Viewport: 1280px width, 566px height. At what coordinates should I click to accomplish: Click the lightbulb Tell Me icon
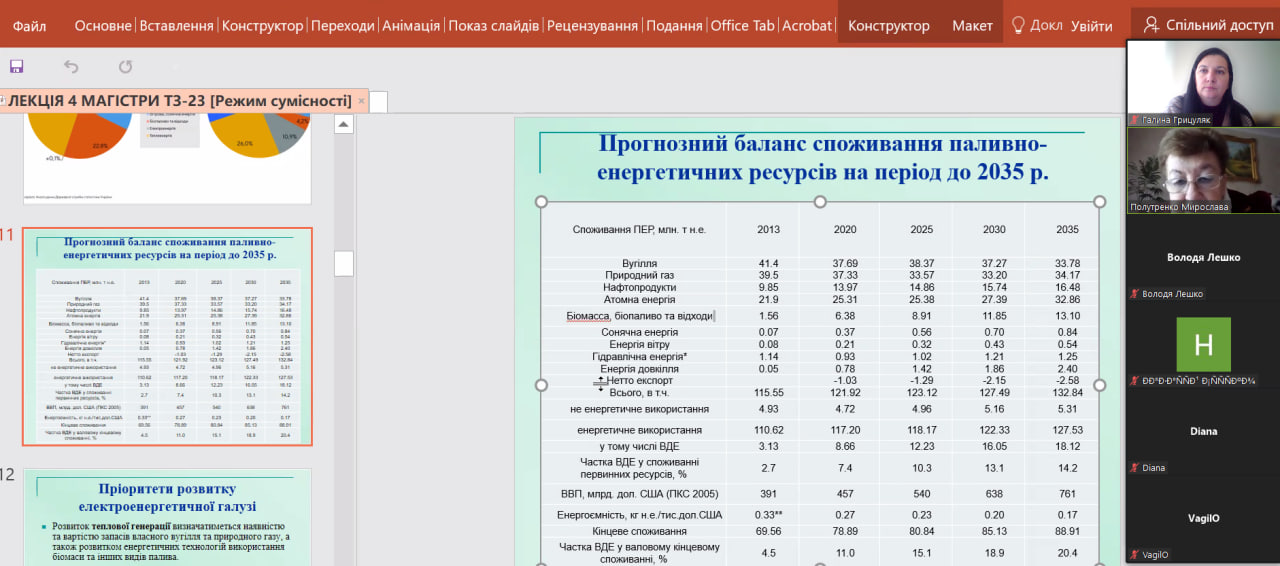tap(1018, 25)
